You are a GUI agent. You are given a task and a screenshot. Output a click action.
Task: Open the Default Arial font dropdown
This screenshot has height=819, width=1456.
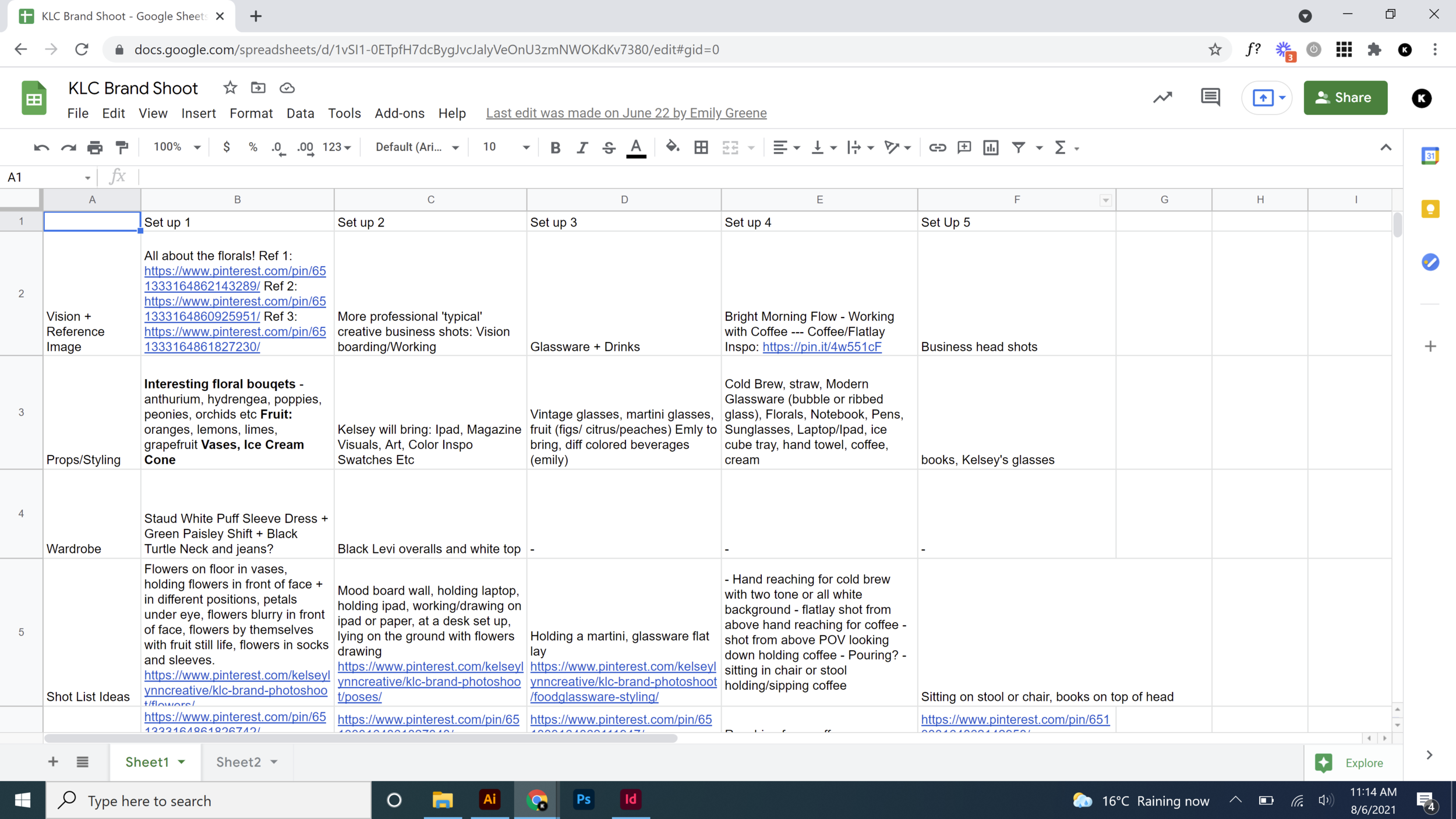tap(417, 147)
